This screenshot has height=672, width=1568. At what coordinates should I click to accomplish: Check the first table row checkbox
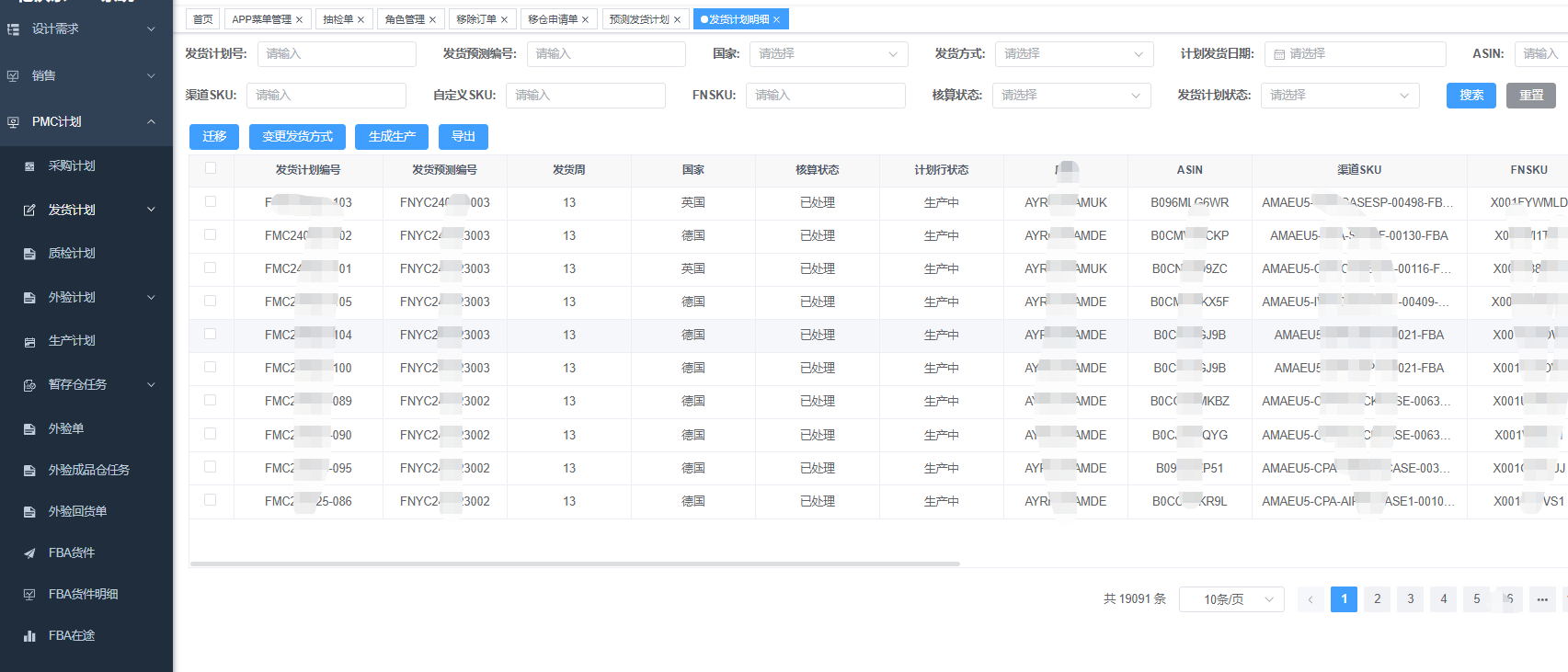tap(211, 201)
